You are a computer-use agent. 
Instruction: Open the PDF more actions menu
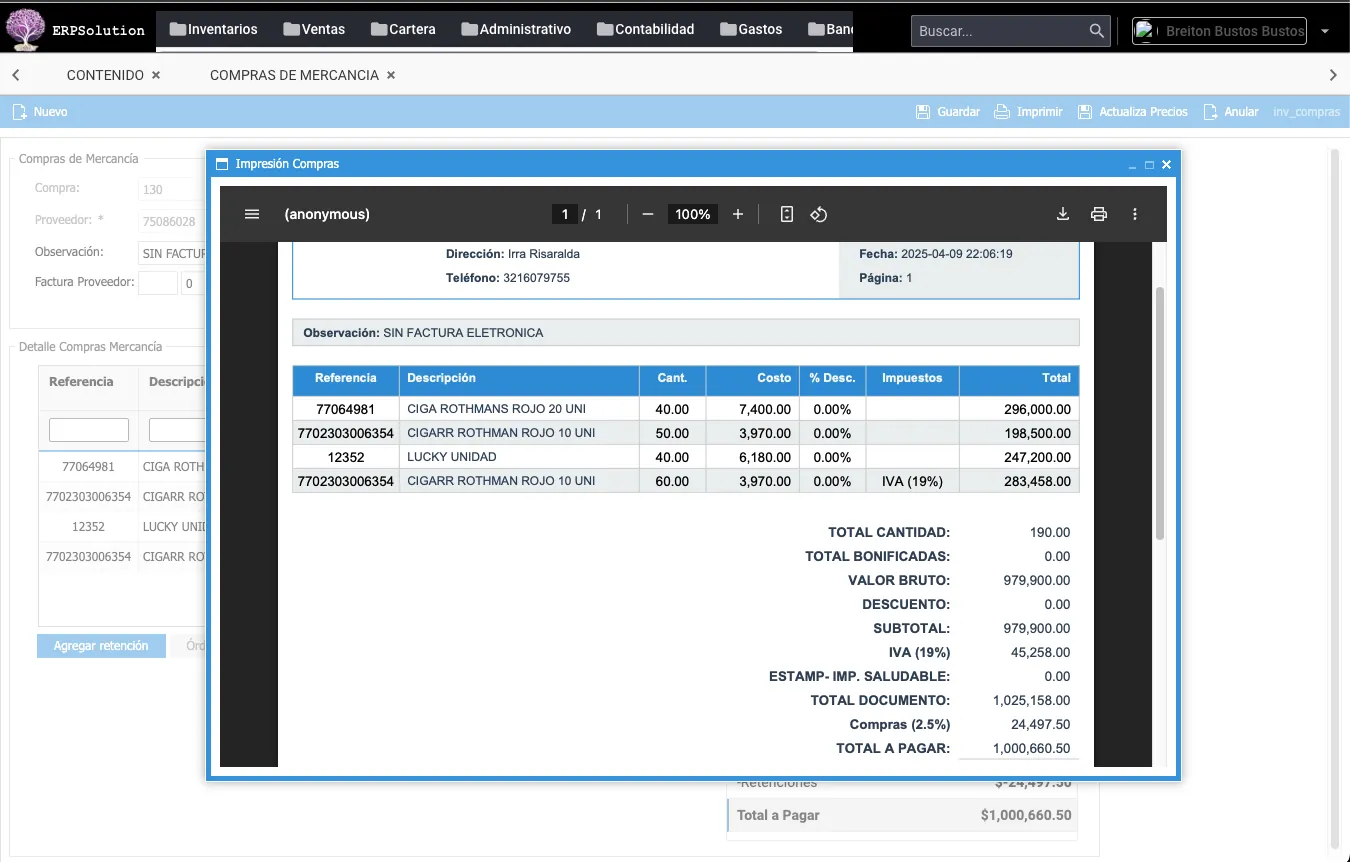point(1135,214)
